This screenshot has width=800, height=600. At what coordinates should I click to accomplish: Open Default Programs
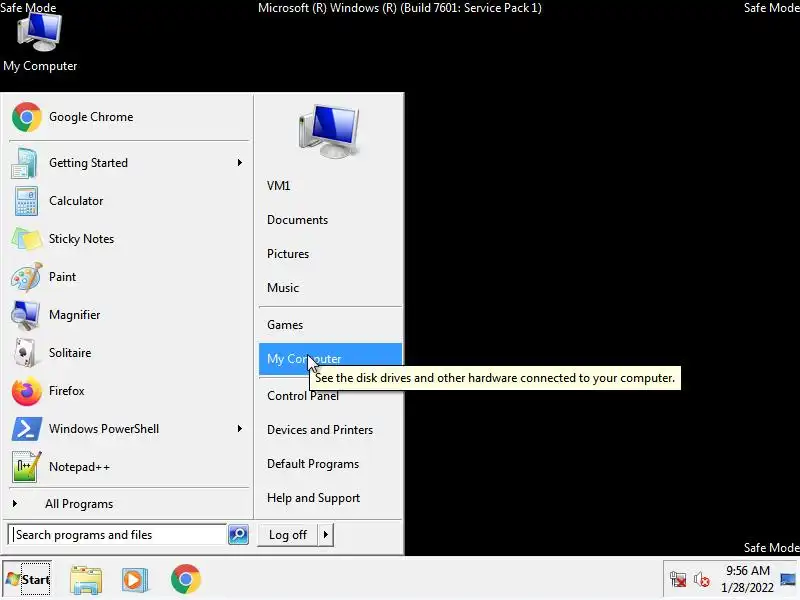(x=330, y=464)
